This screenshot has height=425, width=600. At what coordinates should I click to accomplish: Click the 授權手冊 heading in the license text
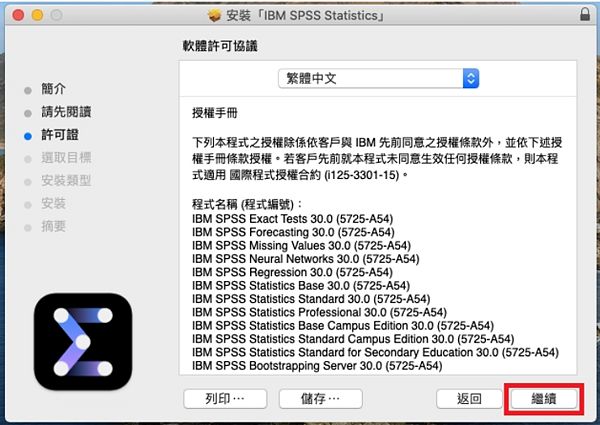[213, 112]
